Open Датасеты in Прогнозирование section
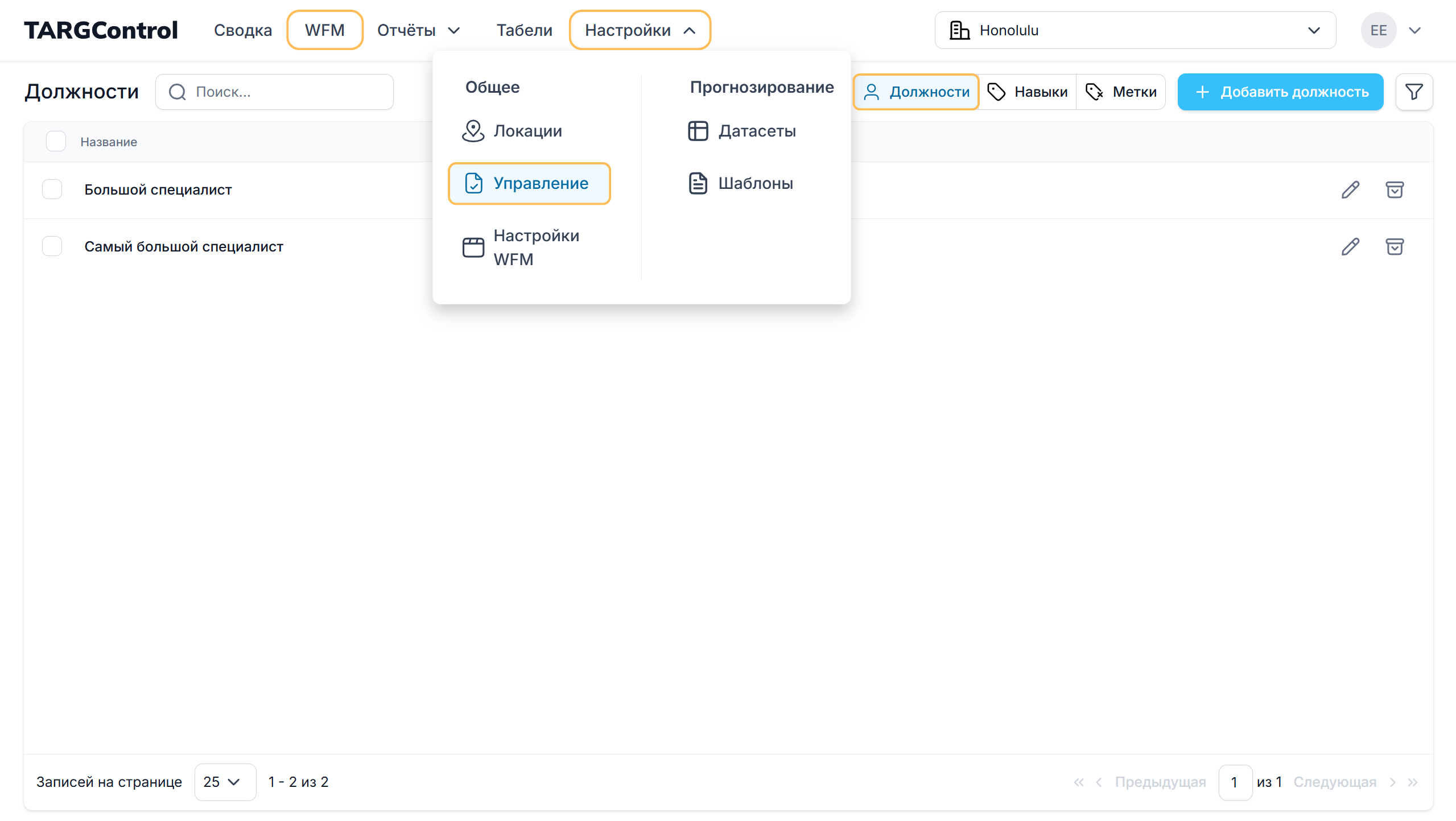The height and width of the screenshot is (821, 1456). [x=756, y=131]
